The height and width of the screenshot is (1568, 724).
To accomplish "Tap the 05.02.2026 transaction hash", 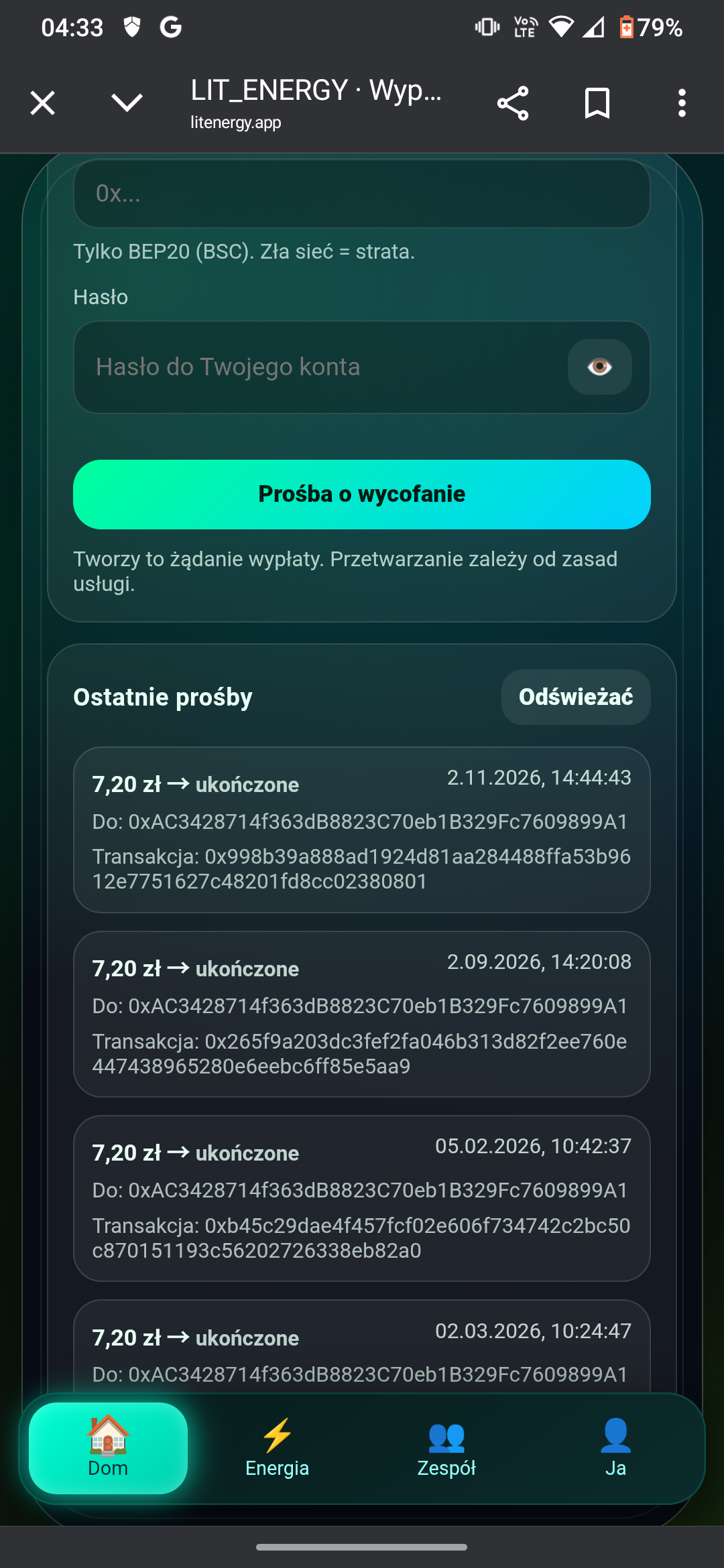I will click(x=361, y=1238).
